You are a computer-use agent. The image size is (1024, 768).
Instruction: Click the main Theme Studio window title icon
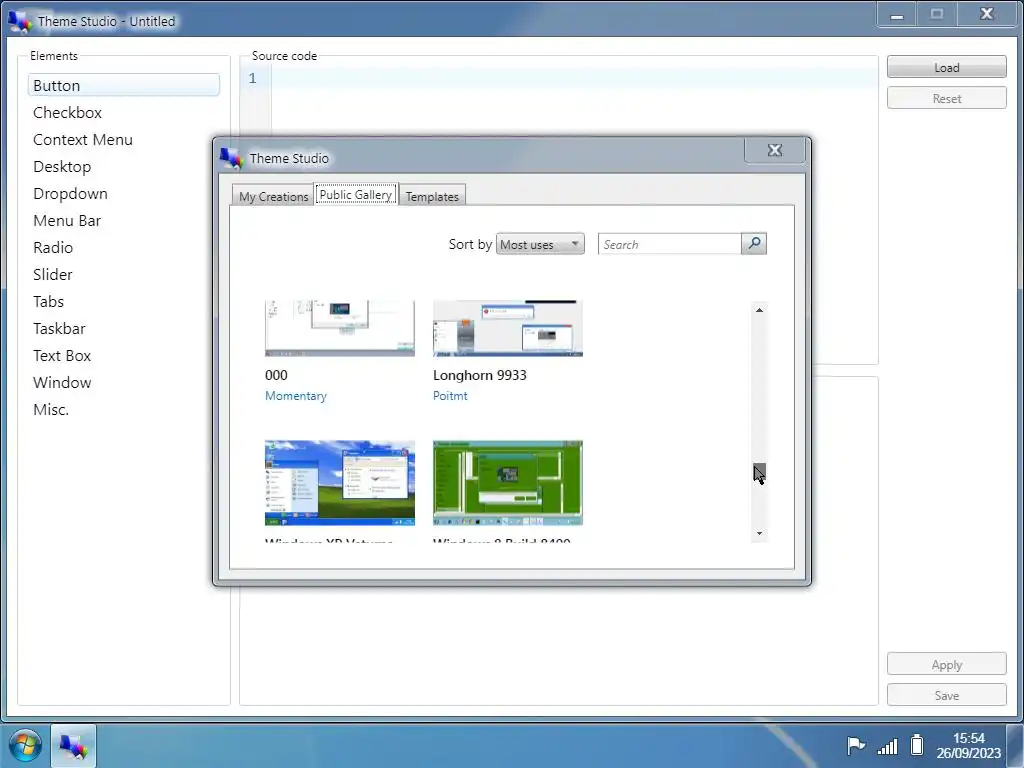click(x=20, y=21)
